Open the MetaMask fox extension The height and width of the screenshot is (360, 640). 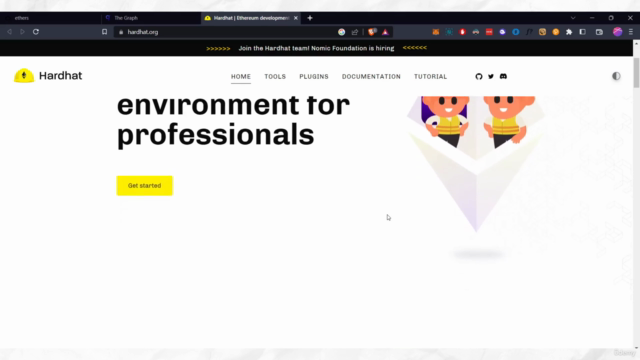[x=436, y=32]
